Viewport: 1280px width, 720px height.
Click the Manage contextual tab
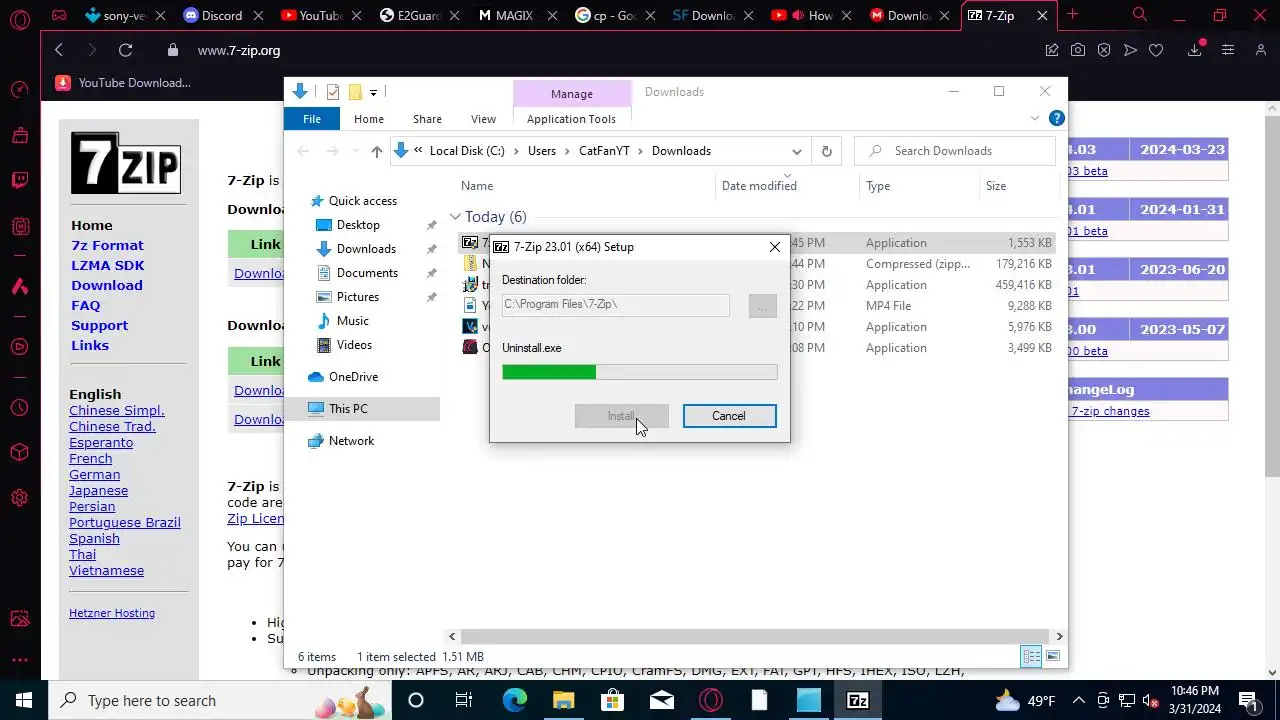[572, 94]
